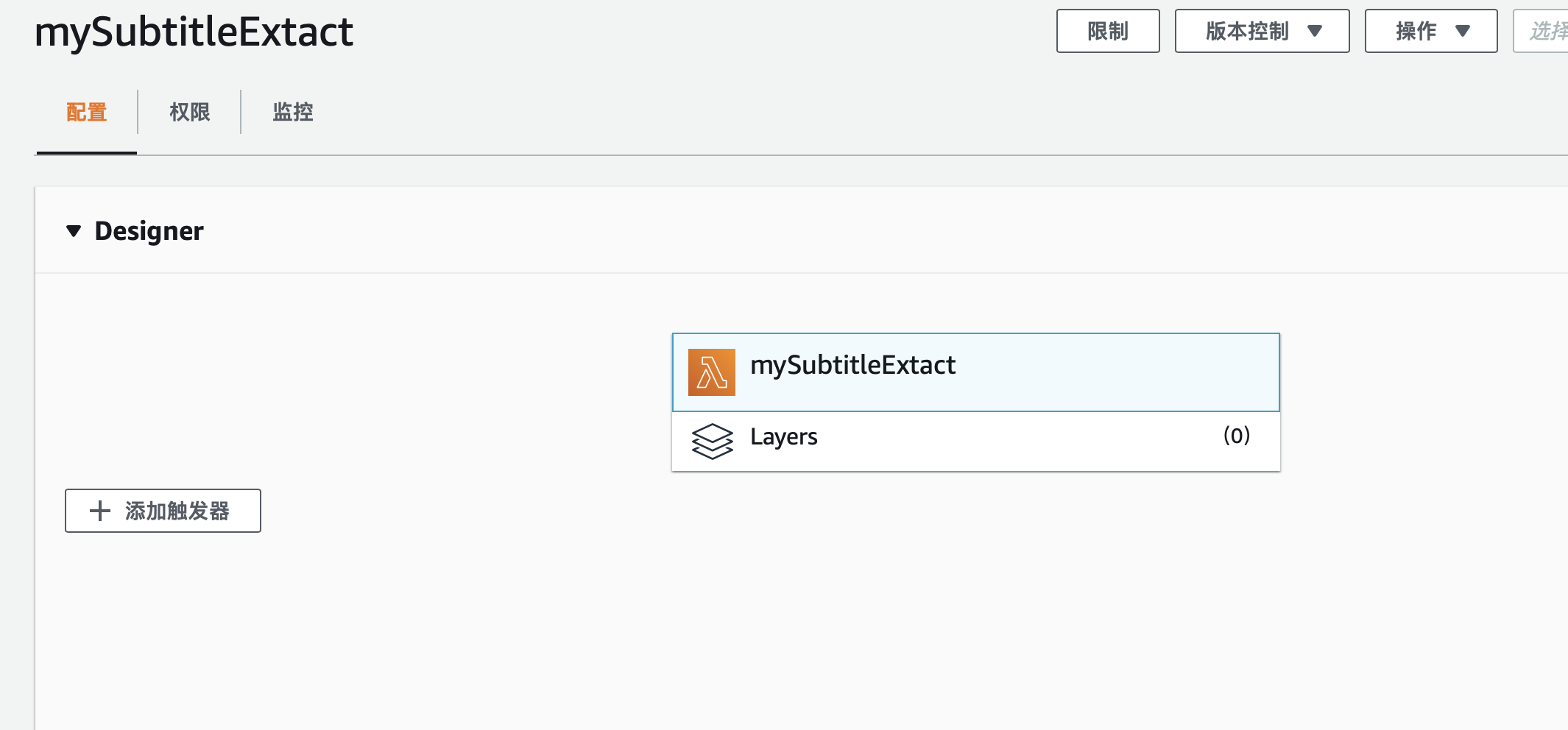1568x730 pixels.
Task: Switch to the 监控 tab
Action: point(293,112)
